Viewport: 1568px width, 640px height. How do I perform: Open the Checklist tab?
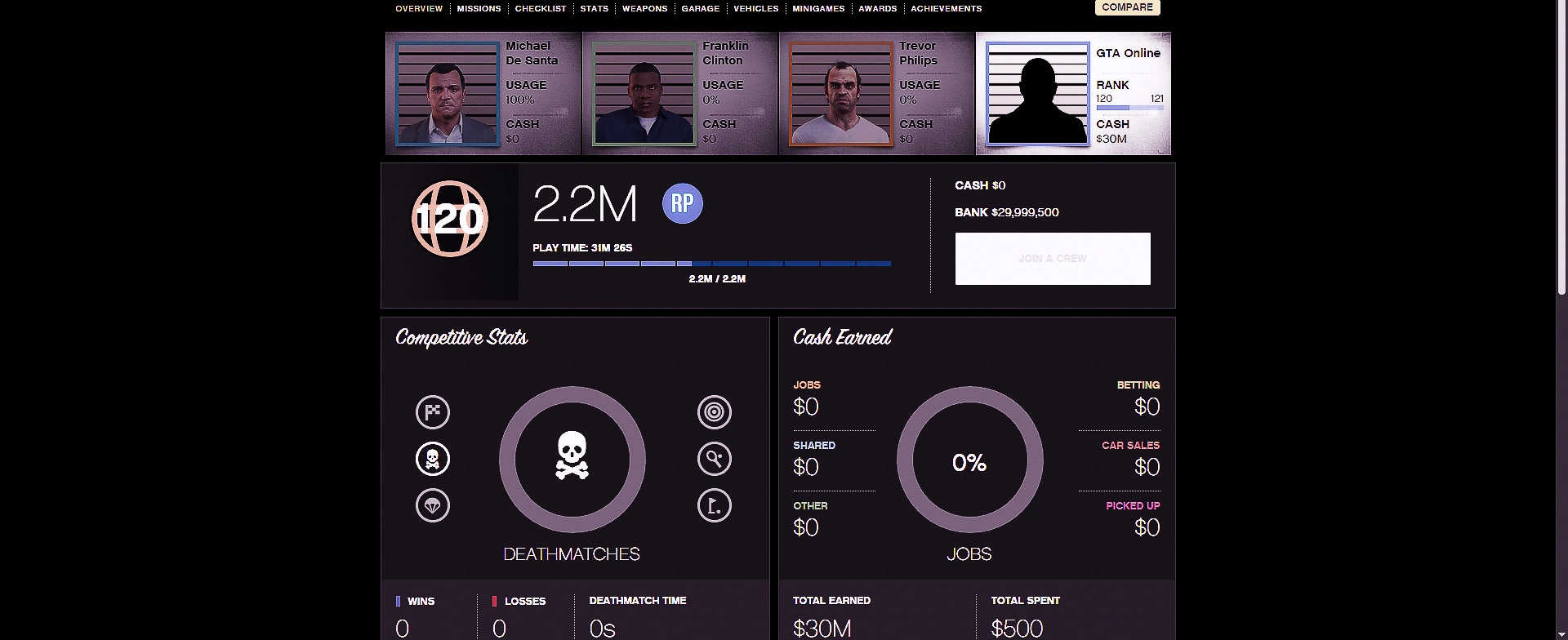[x=541, y=8]
